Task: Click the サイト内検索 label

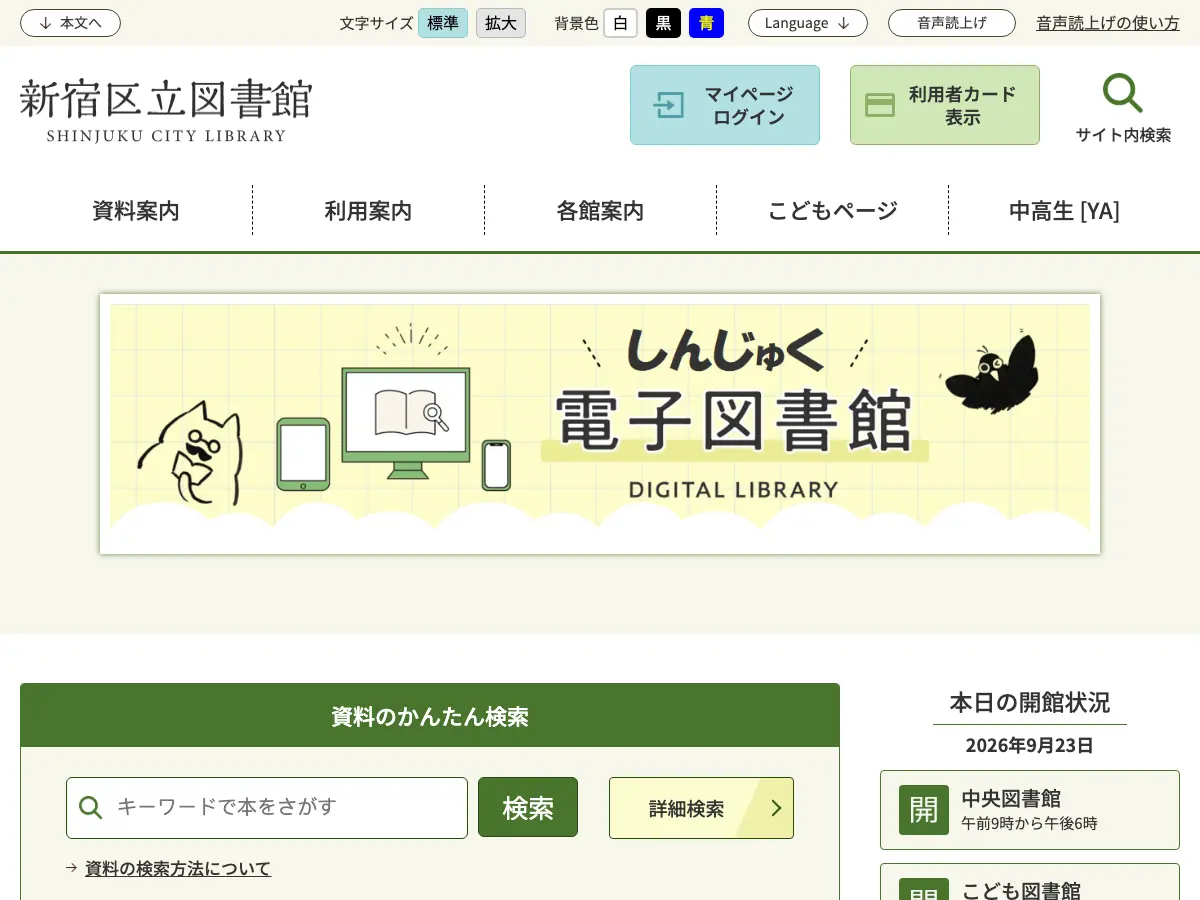Action: pyautogui.click(x=1123, y=135)
